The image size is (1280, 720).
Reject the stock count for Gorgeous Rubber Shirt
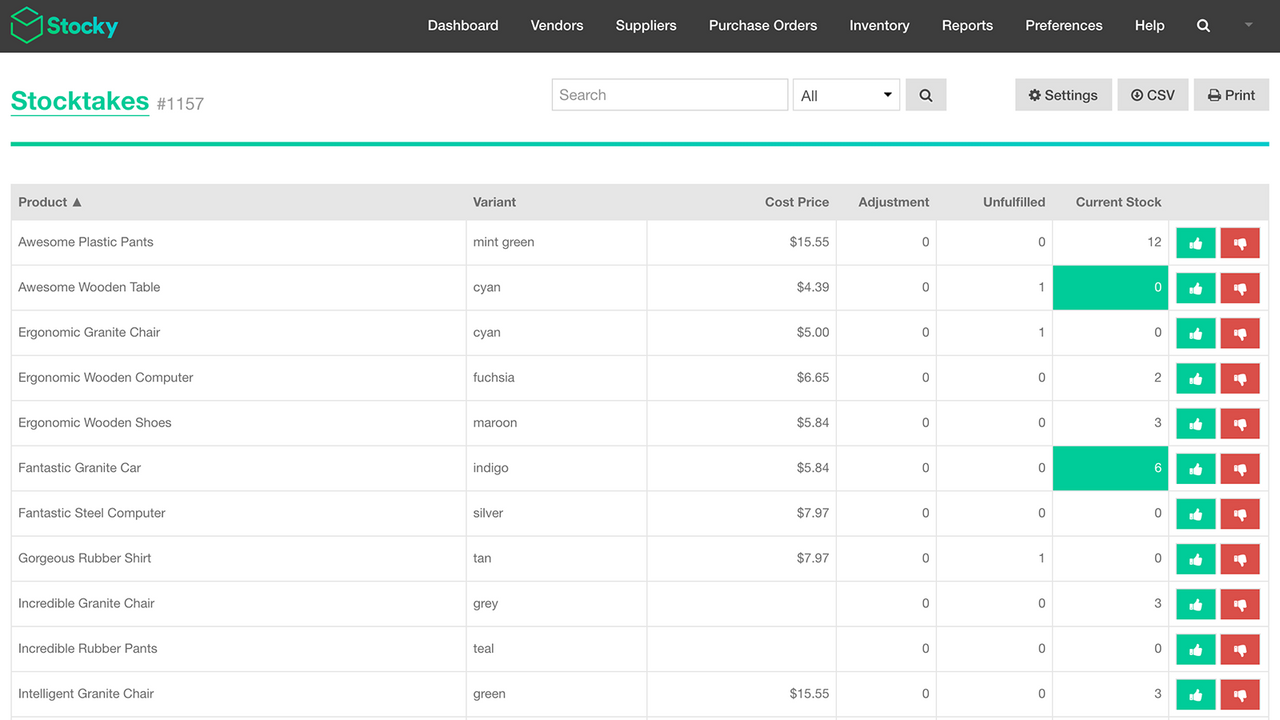click(1239, 558)
